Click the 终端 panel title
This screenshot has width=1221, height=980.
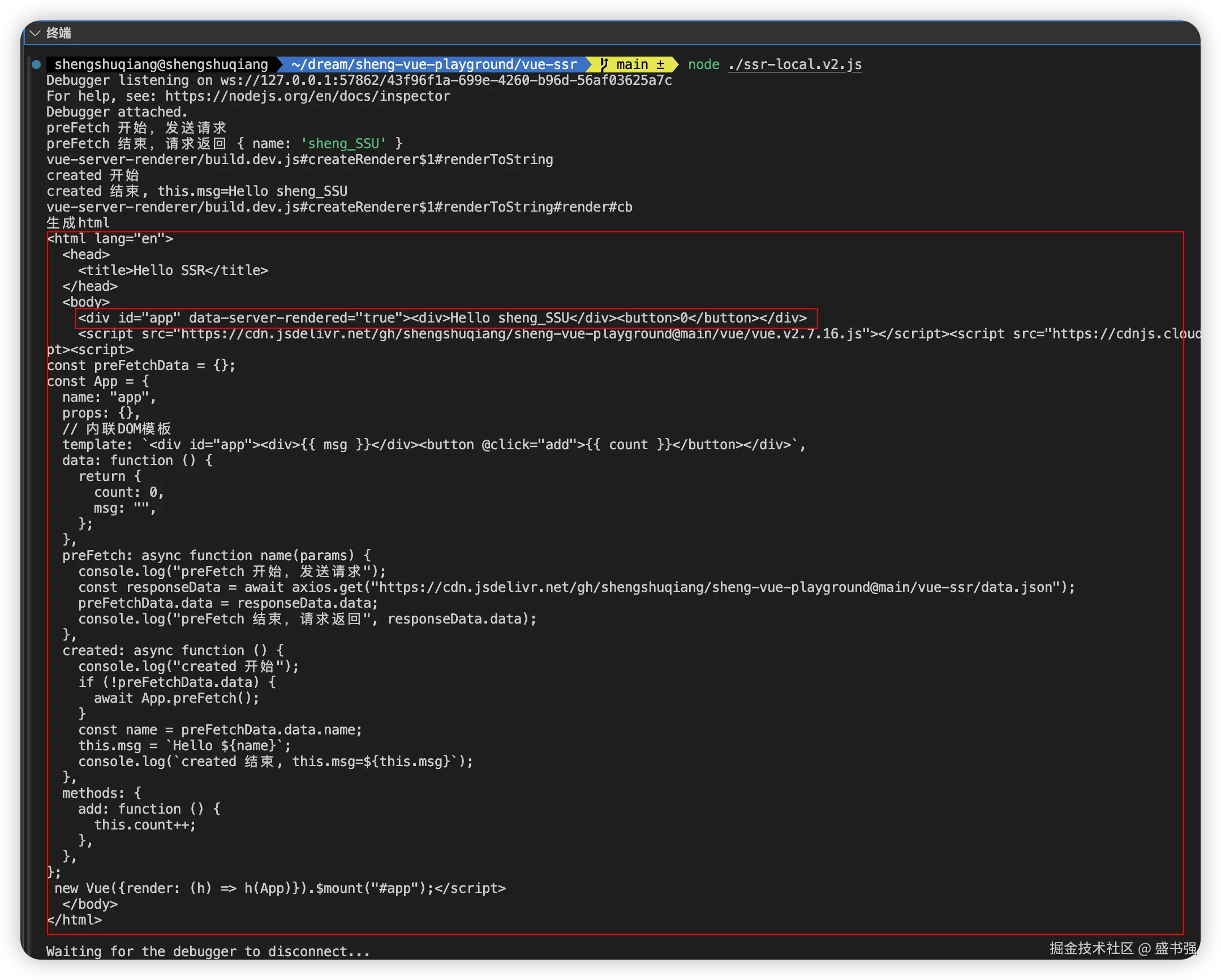click(59, 33)
